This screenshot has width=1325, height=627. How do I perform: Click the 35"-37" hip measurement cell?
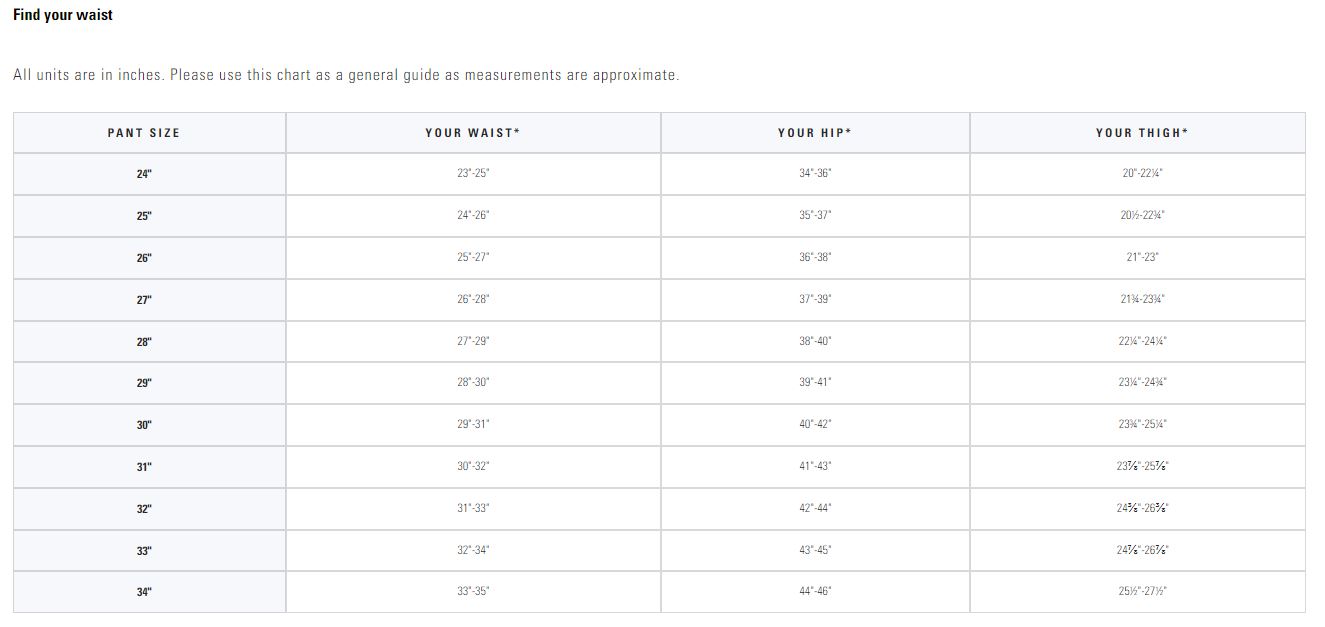point(815,216)
